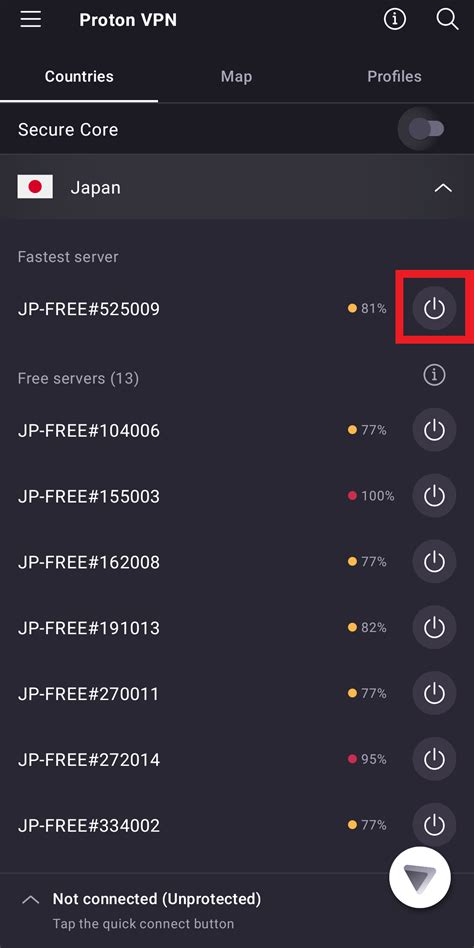
Task: Tap the Japan flag country row
Action: [x=237, y=187]
